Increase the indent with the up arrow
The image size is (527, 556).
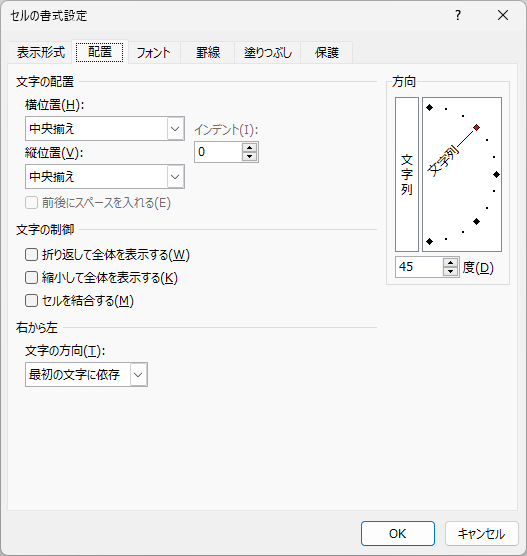click(x=250, y=148)
